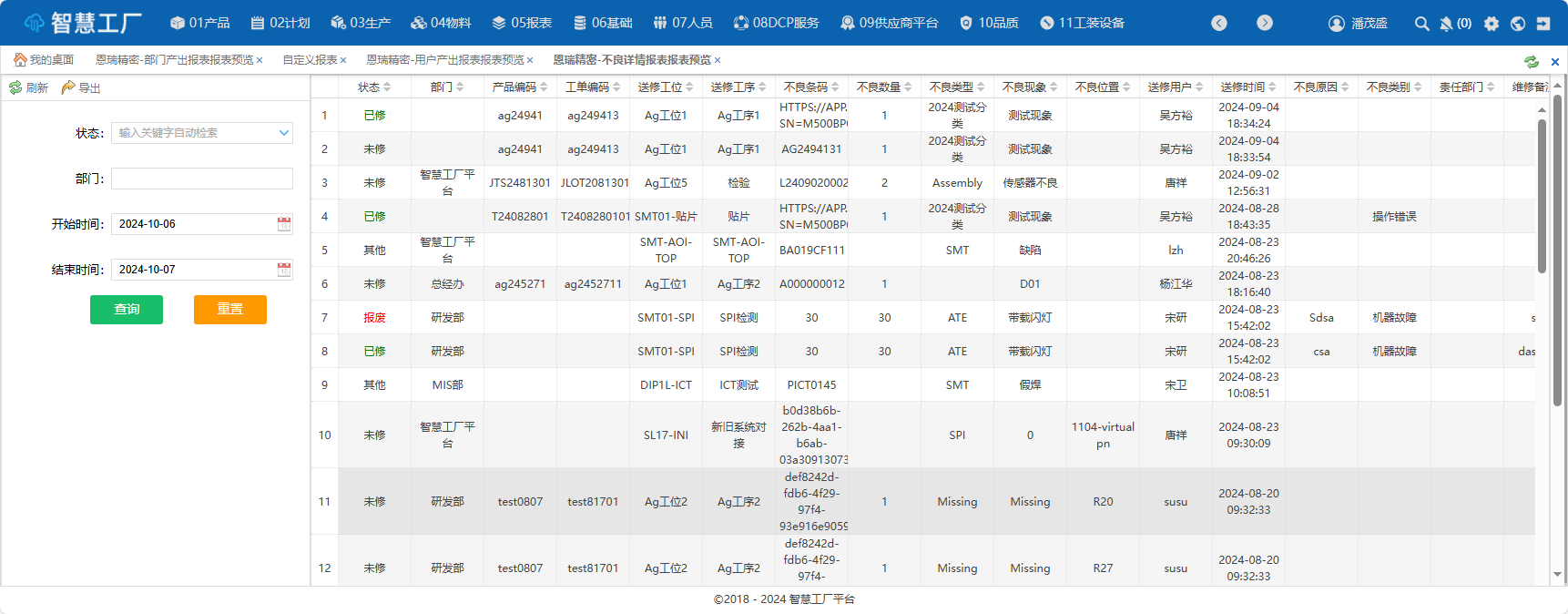Open the settings gear icon
The image size is (1568, 614).
coord(1491,24)
